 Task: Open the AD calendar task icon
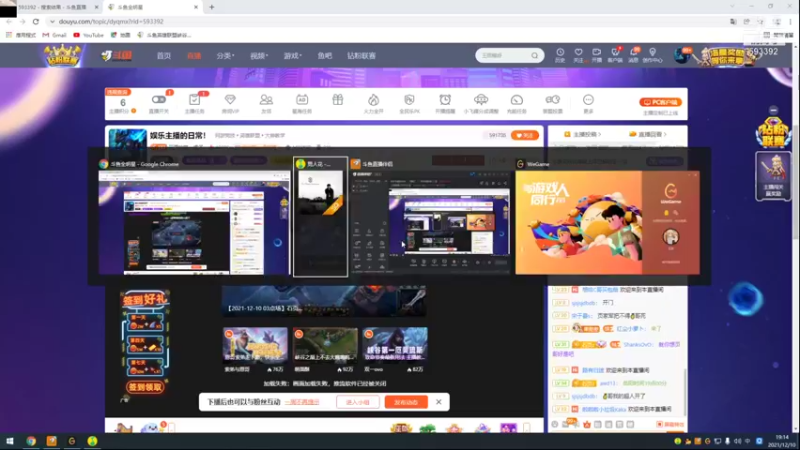302,100
